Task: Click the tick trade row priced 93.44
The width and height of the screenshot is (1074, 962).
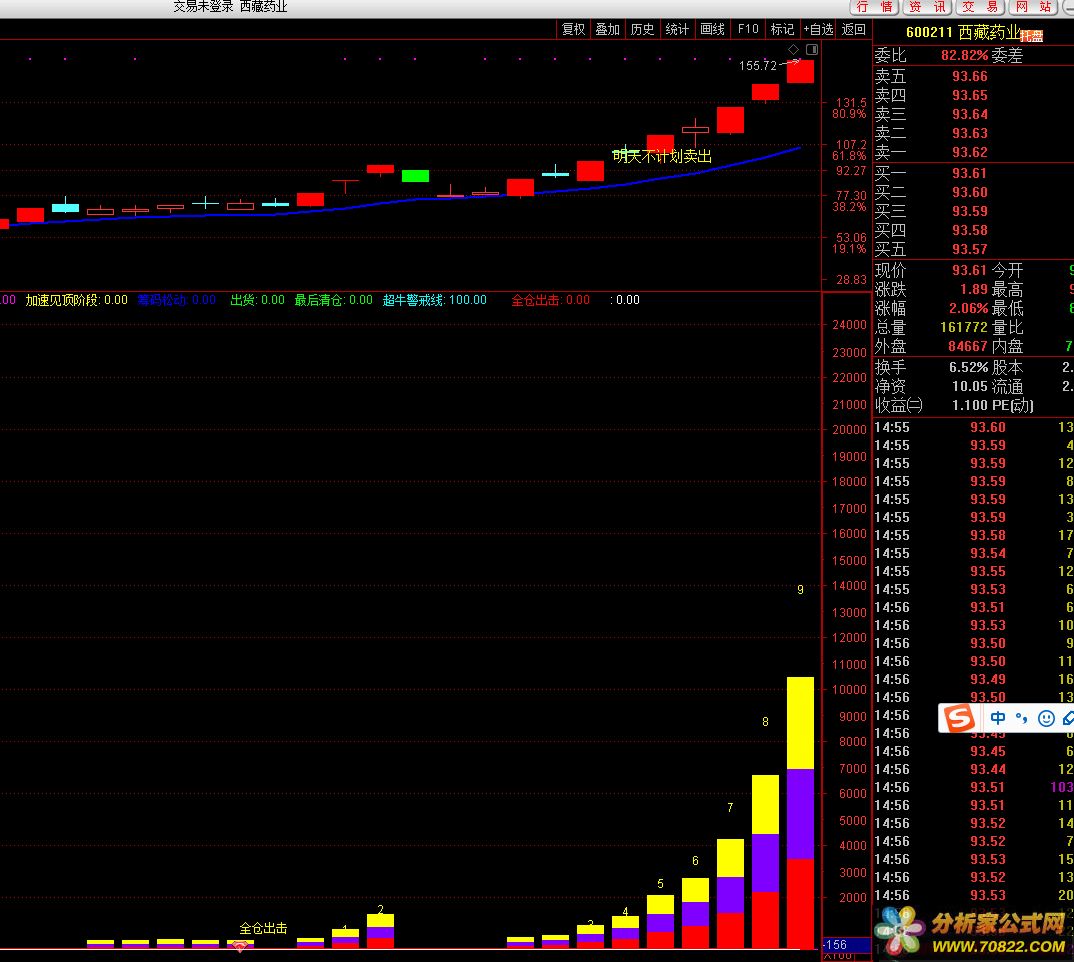Action: [974, 769]
